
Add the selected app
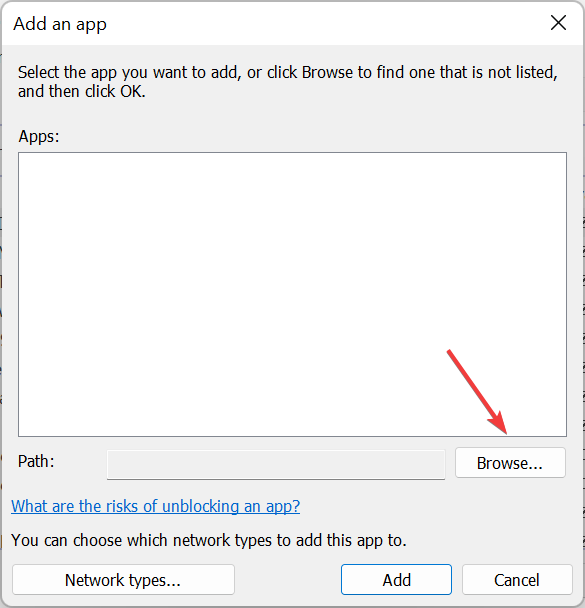point(396,580)
